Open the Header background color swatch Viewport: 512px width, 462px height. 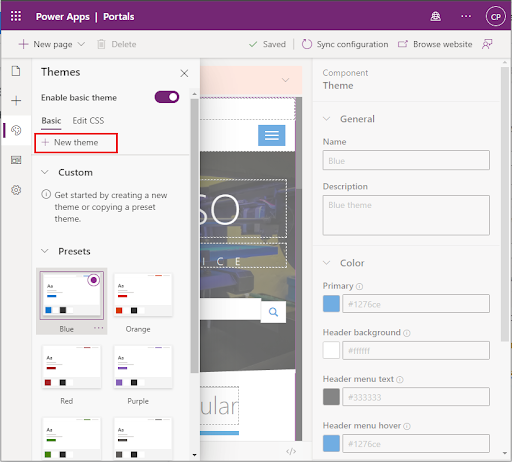point(331,350)
